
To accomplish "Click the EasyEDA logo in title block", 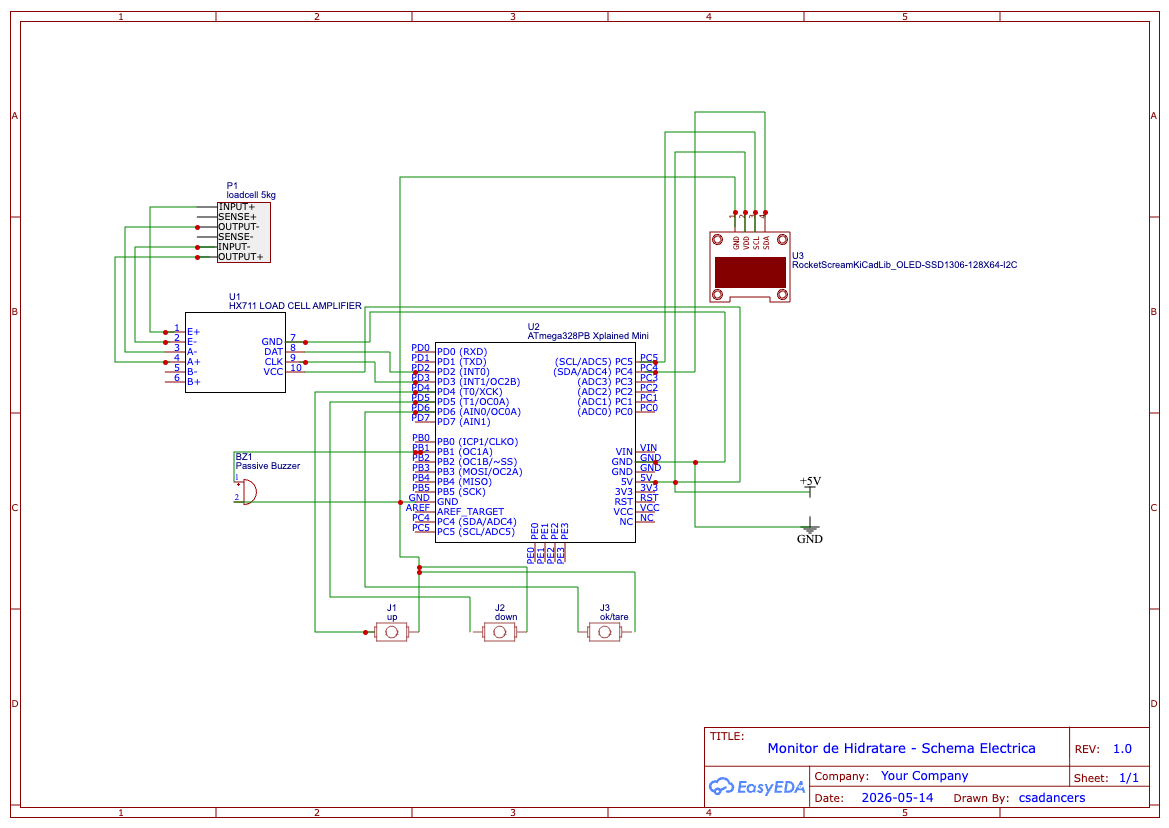I will tap(757, 786).
